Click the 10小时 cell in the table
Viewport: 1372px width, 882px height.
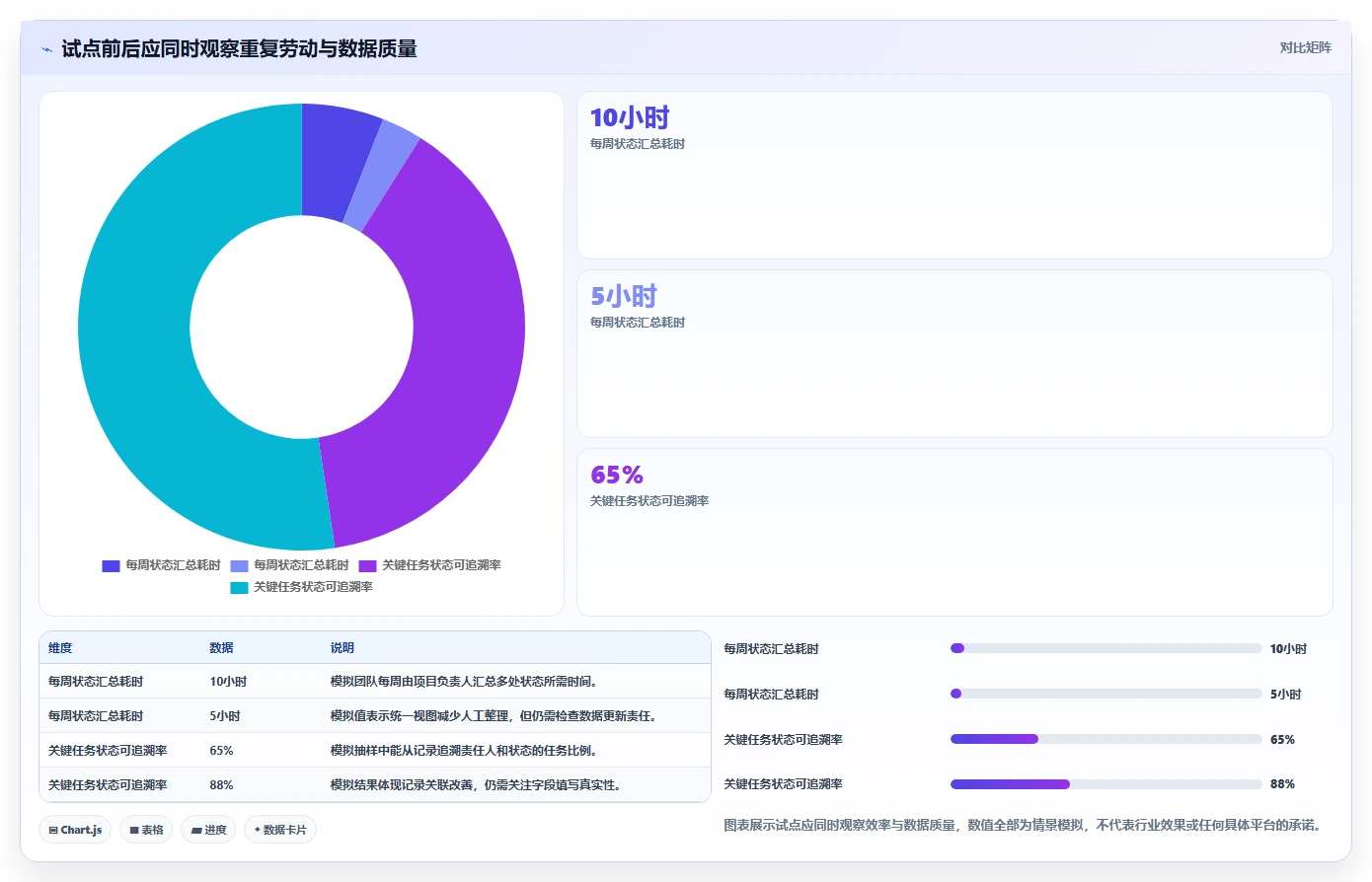coord(228,682)
